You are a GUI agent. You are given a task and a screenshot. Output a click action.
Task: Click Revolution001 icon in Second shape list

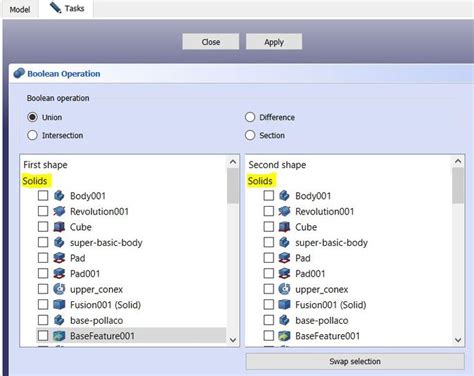coord(284,211)
